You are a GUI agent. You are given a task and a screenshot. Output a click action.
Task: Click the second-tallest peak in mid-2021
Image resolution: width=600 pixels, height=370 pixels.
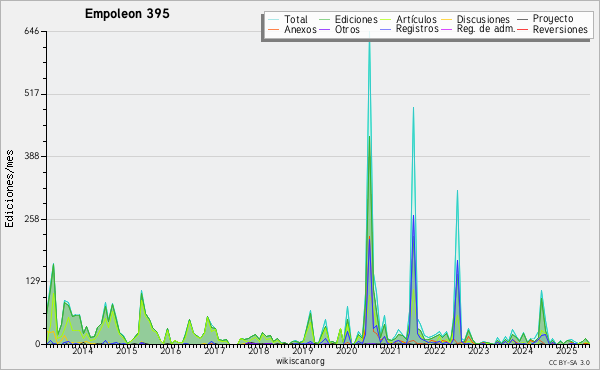(413, 108)
